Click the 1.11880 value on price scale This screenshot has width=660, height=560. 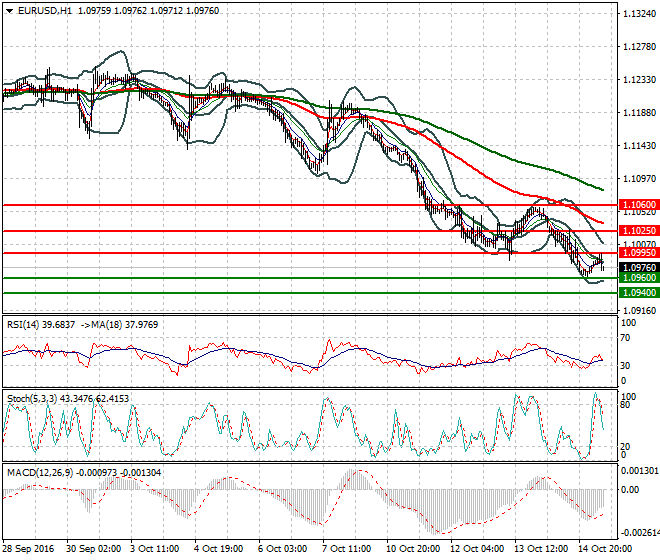pyautogui.click(x=637, y=113)
